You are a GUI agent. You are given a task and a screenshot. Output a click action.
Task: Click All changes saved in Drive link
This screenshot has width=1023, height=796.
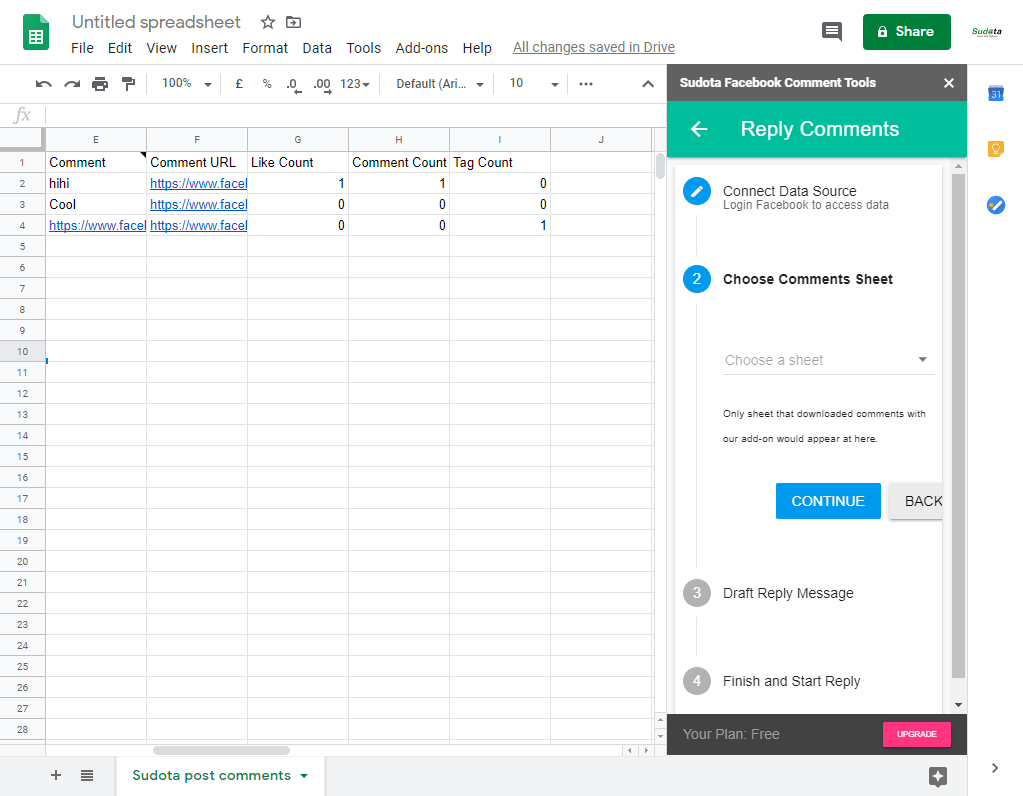[594, 47]
